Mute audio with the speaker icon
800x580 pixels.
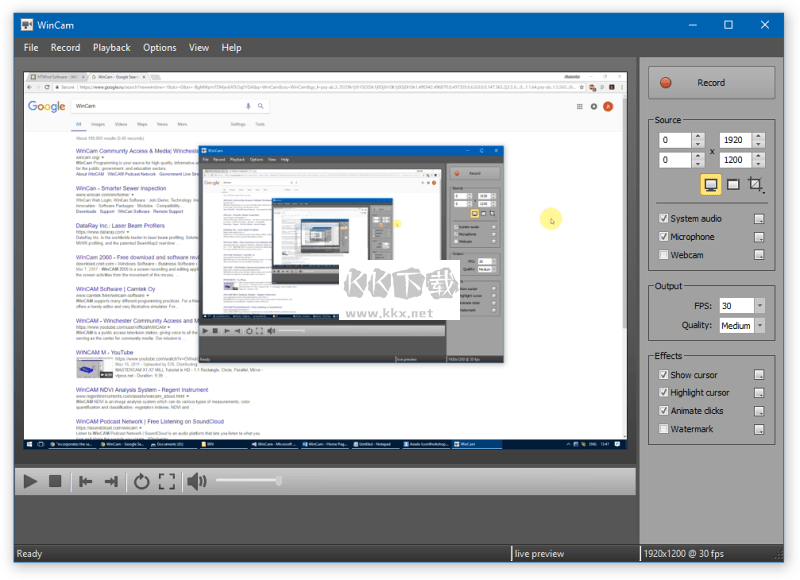pyautogui.click(x=196, y=482)
